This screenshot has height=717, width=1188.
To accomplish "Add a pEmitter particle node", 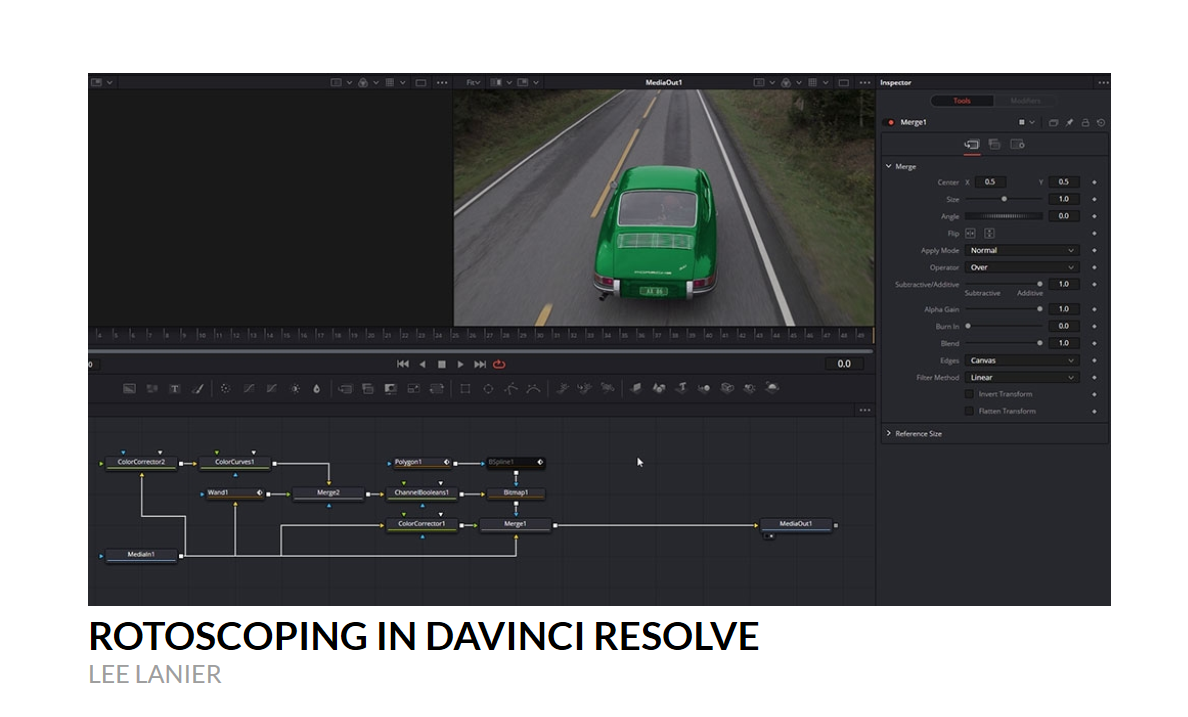I will click(x=562, y=389).
